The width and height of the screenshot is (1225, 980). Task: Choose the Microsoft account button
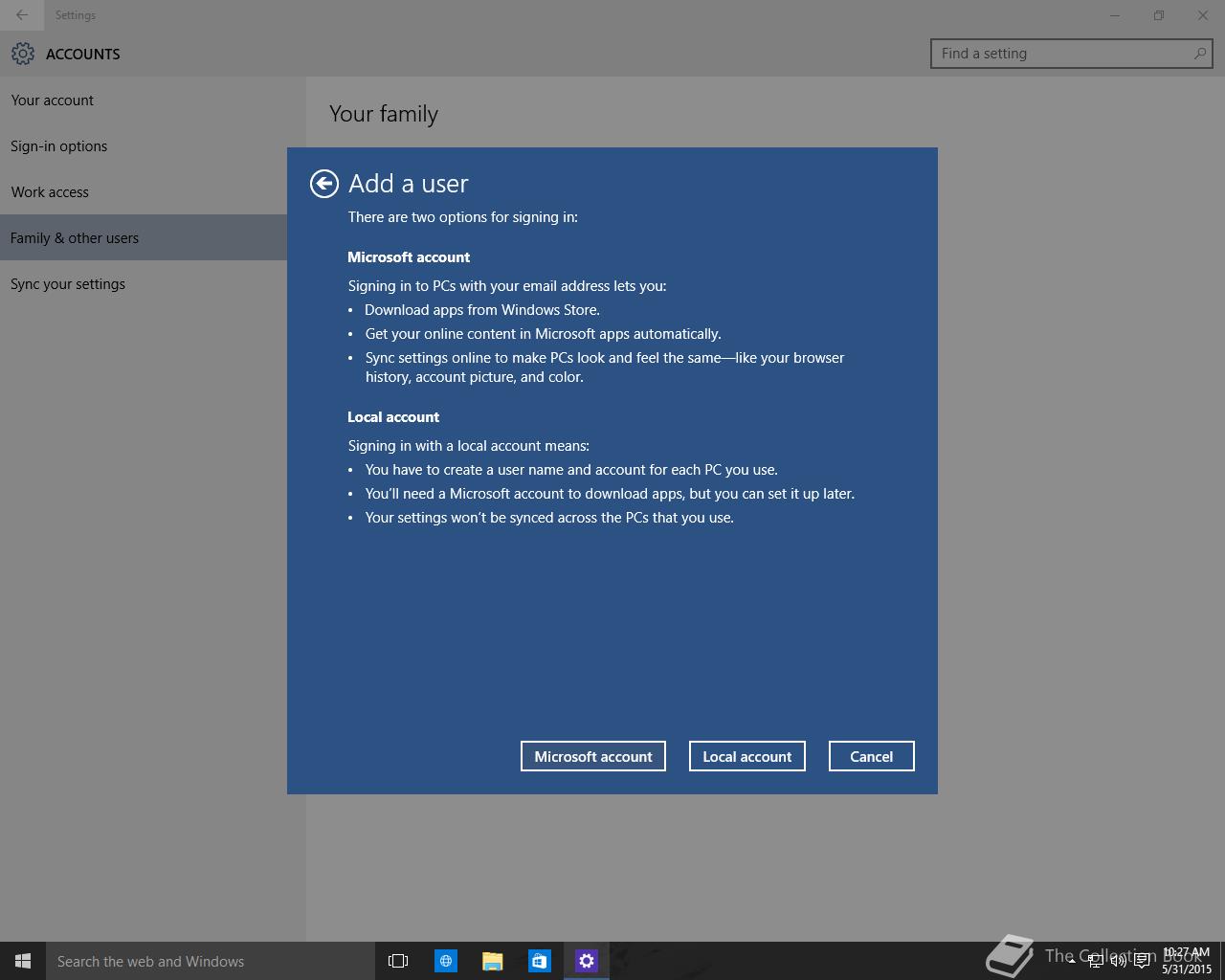point(593,756)
